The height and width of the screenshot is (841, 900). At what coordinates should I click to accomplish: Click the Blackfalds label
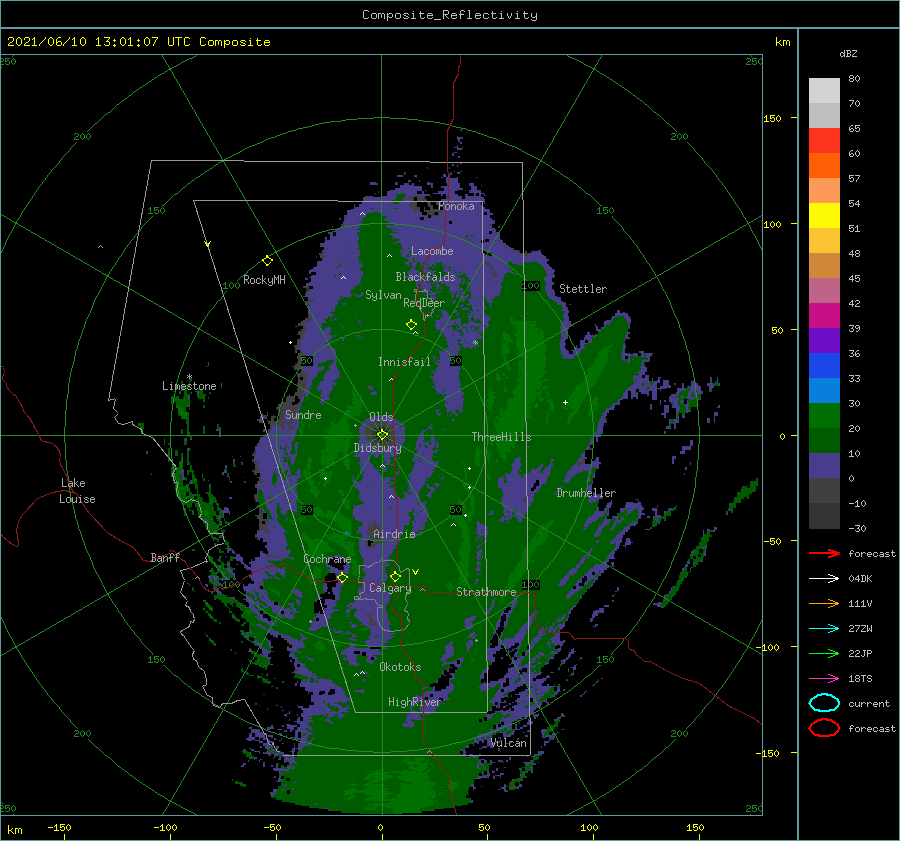pyautogui.click(x=425, y=277)
